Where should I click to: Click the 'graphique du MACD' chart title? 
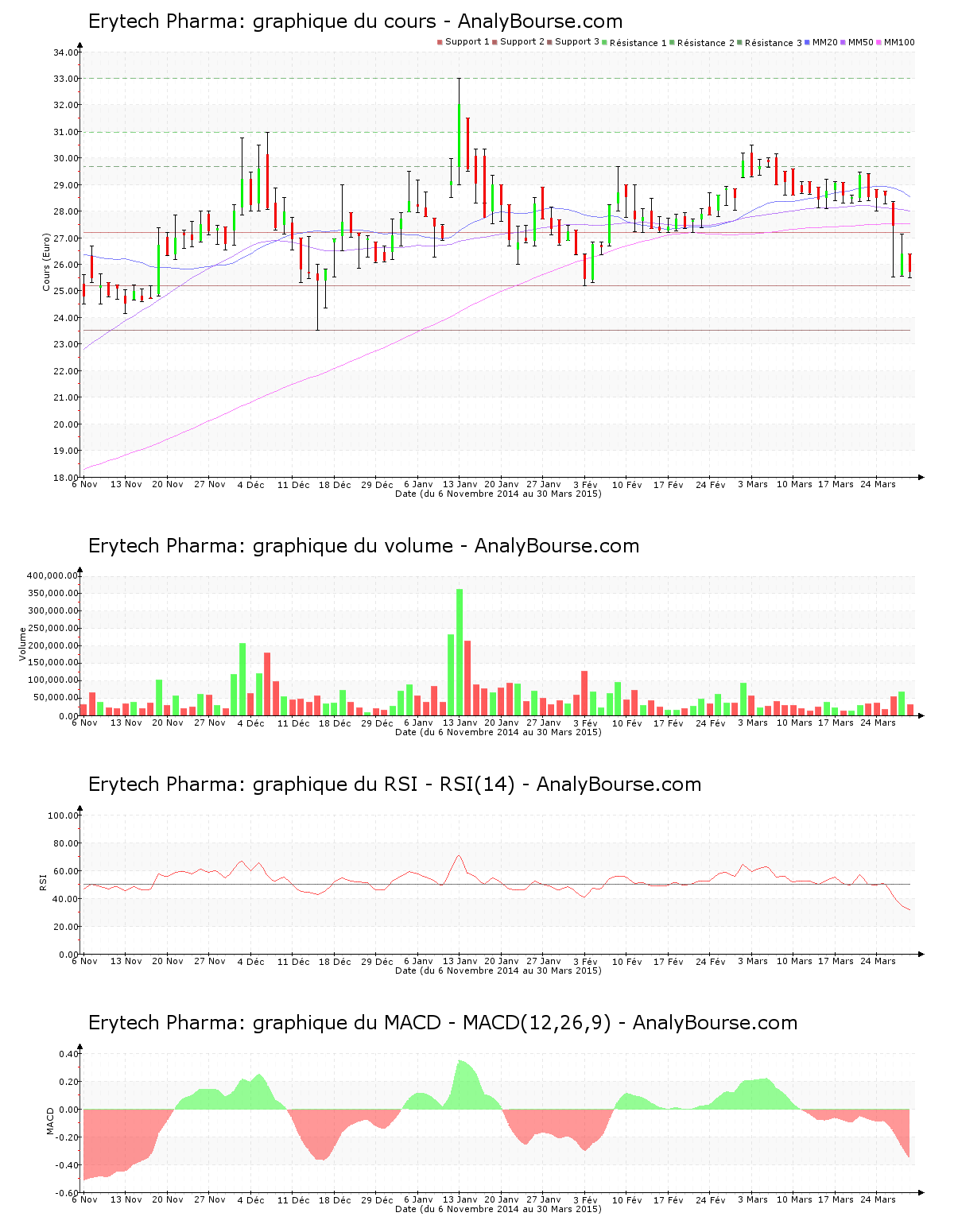(x=443, y=1023)
